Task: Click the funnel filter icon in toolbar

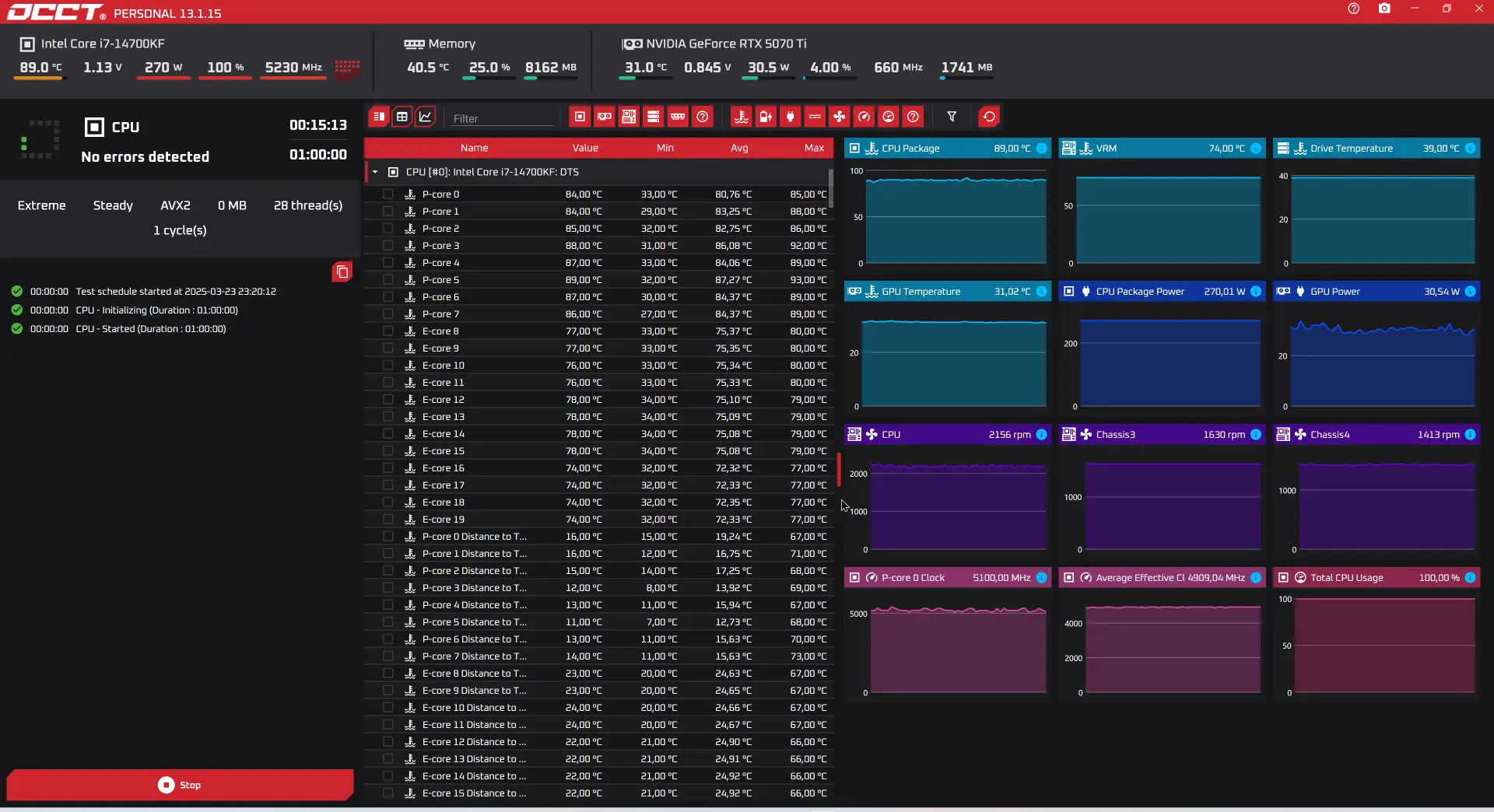Action: (x=952, y=117)
